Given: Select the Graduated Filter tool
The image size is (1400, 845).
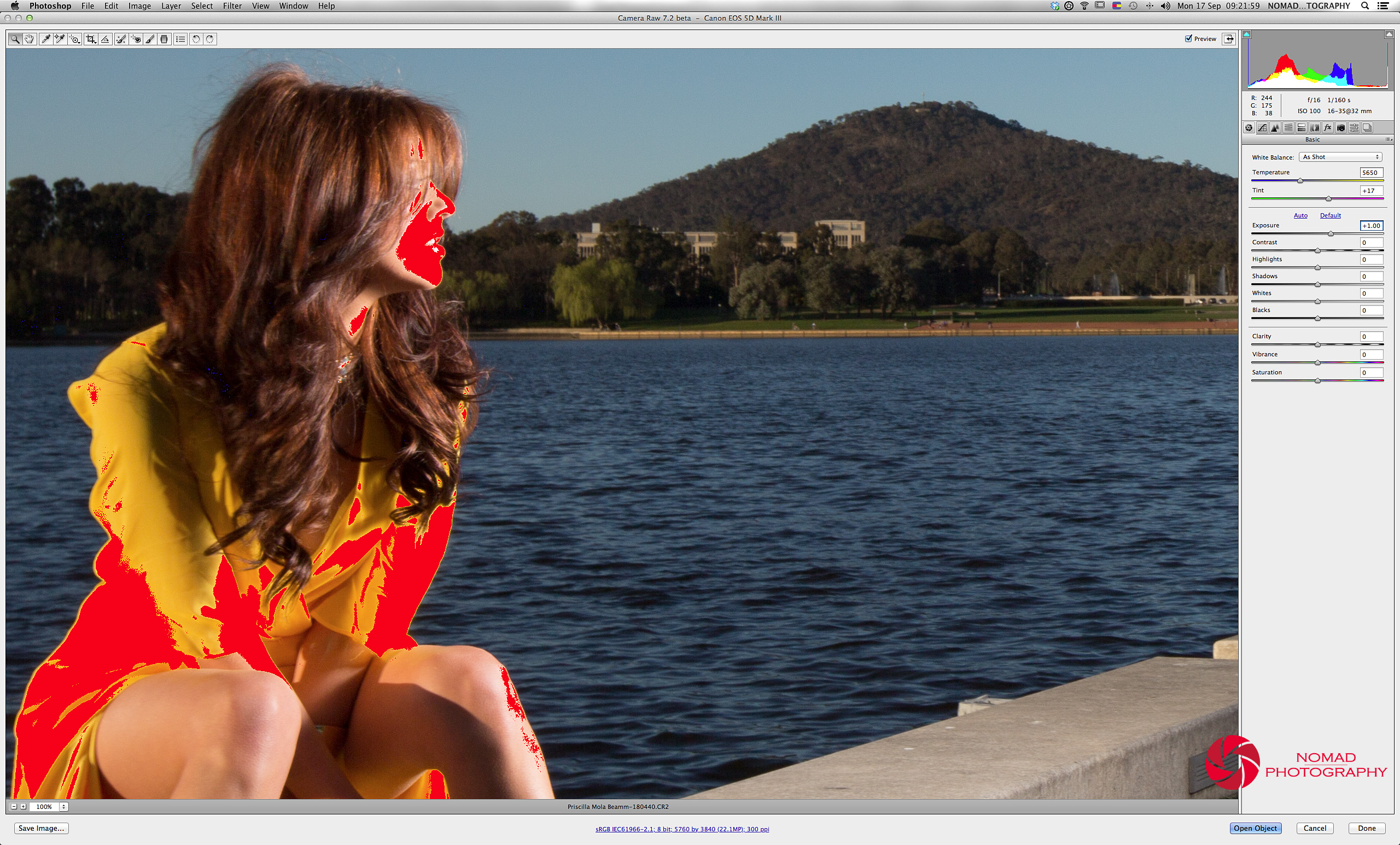Looking at the screenshot, I should click(x=164, y=39).
